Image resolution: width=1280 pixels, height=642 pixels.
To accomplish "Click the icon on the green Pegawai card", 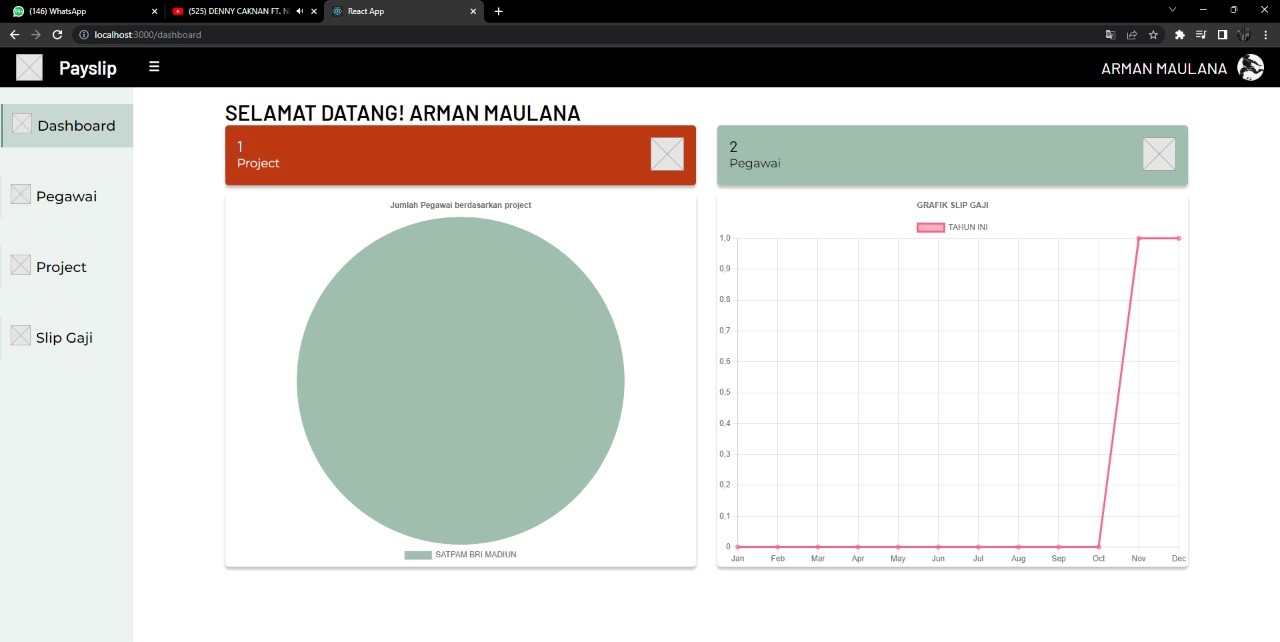I will point(1159,154).
